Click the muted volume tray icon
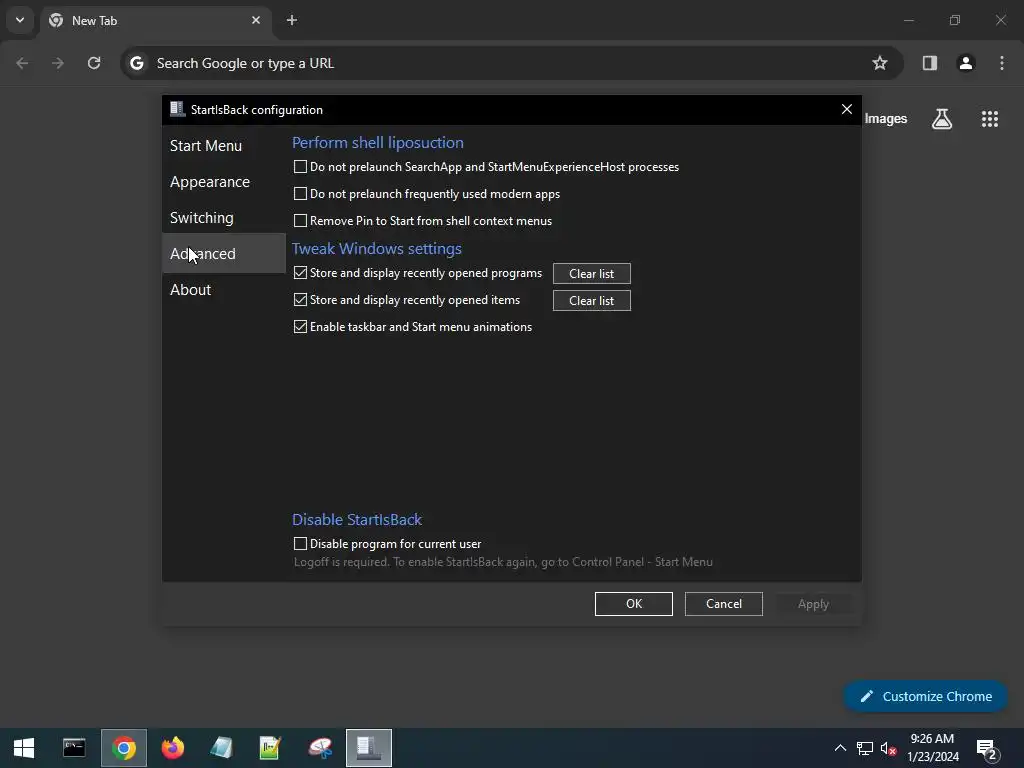Screen dimensions: 1024x768 [x=888, y=748]
